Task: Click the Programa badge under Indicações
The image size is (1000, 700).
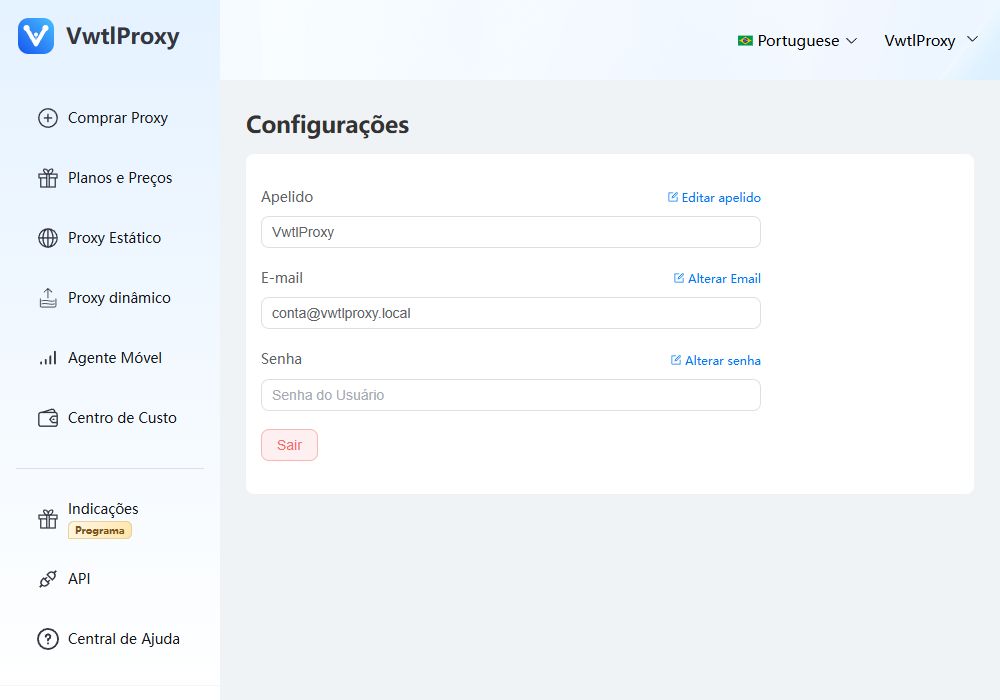Action: click(99, 530)
